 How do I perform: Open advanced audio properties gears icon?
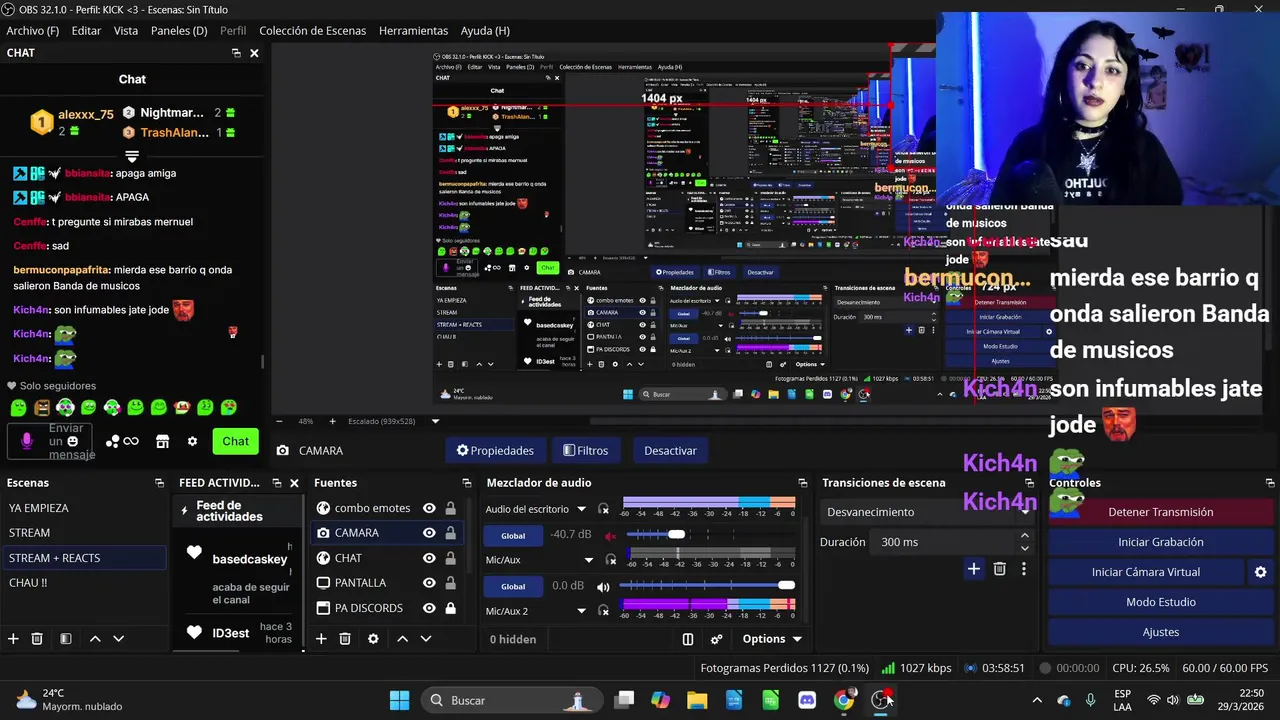[717, 639]
